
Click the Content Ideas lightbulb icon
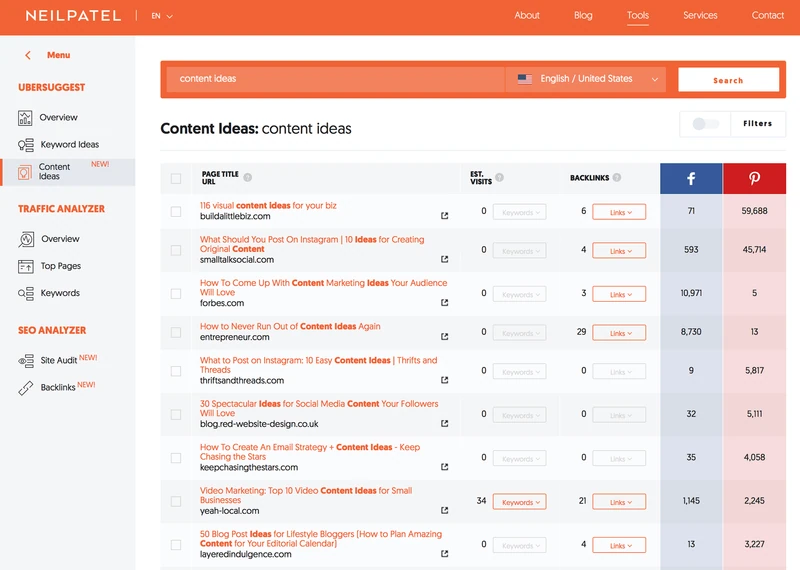pyautogui.click(x=24, y=172)
